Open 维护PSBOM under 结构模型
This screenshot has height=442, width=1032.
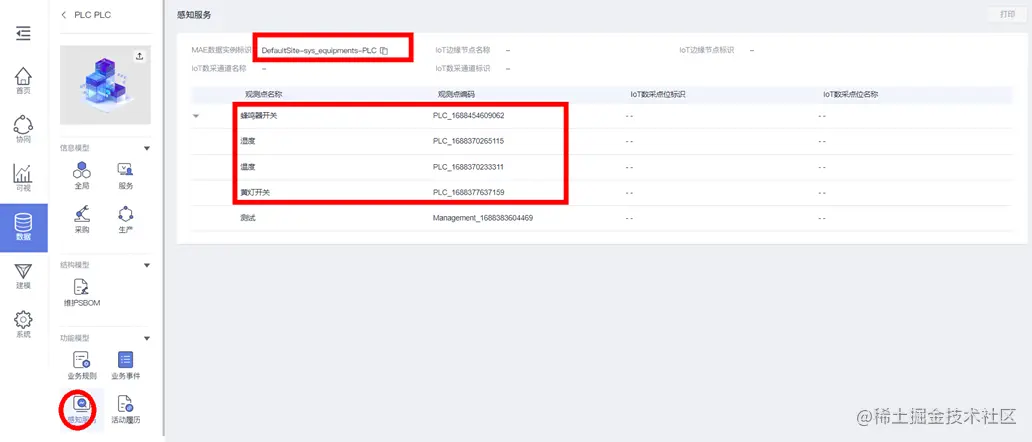(x=82, y=293)
